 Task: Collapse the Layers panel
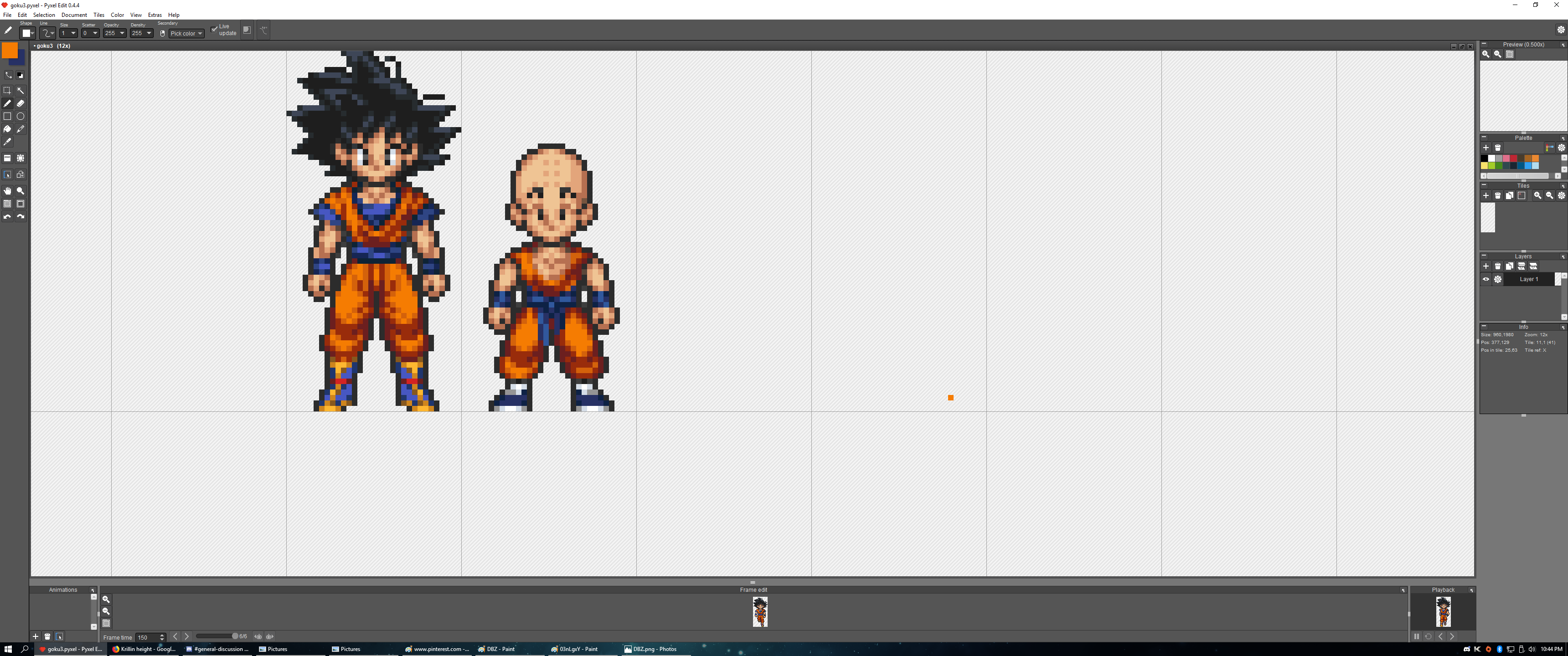(x=1484, y=256)
